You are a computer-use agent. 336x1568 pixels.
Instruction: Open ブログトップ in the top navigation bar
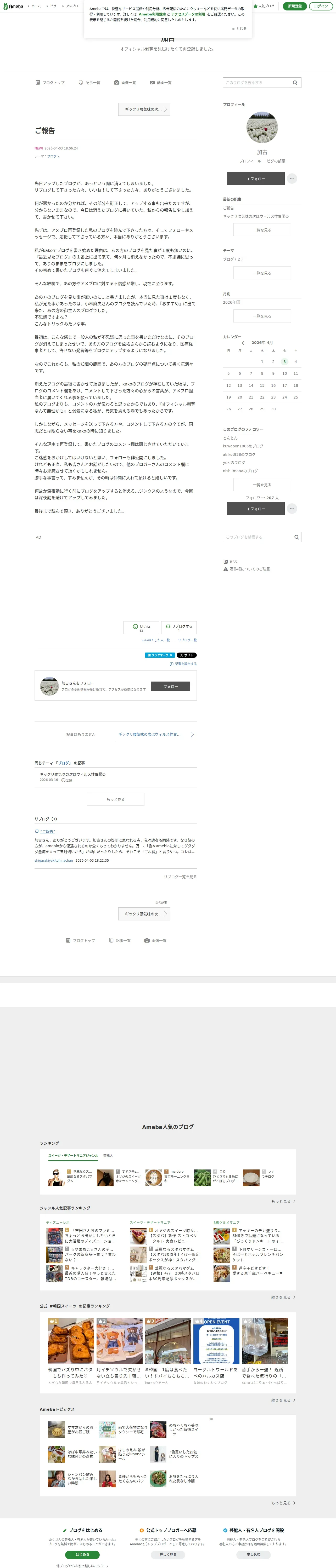pos(50,82)
